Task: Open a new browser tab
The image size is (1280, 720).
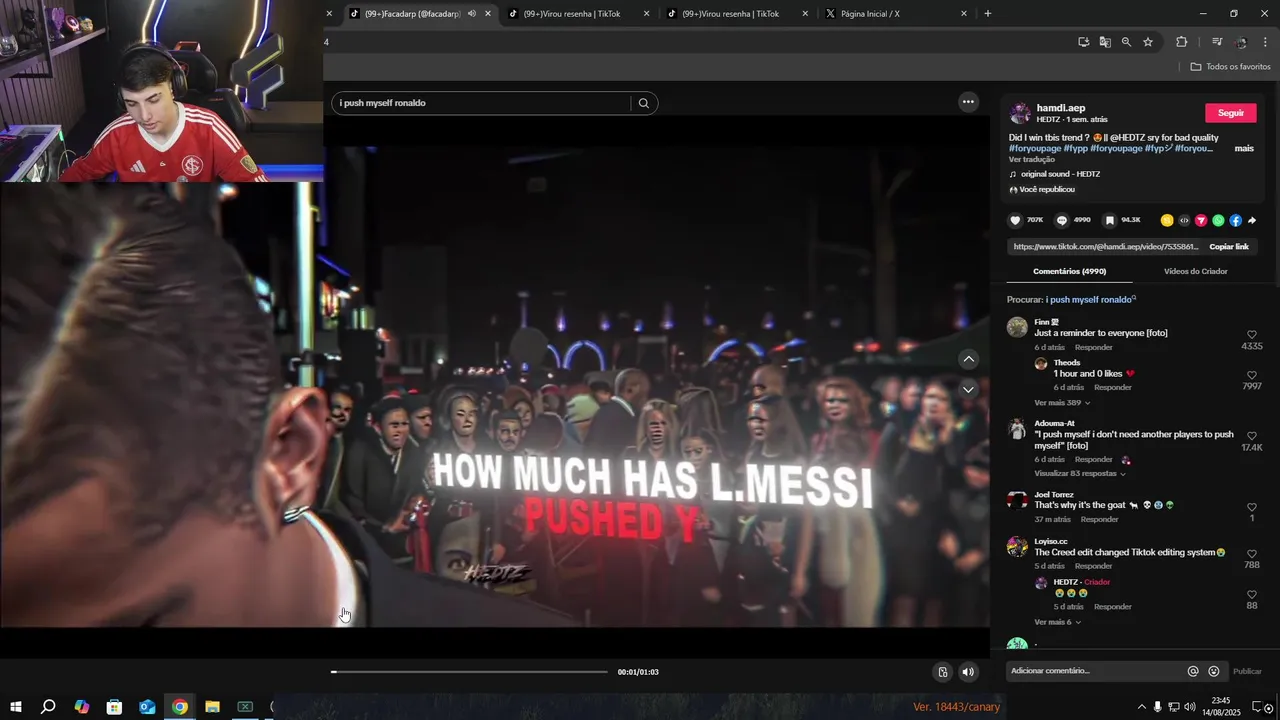Action: (988, 14)
